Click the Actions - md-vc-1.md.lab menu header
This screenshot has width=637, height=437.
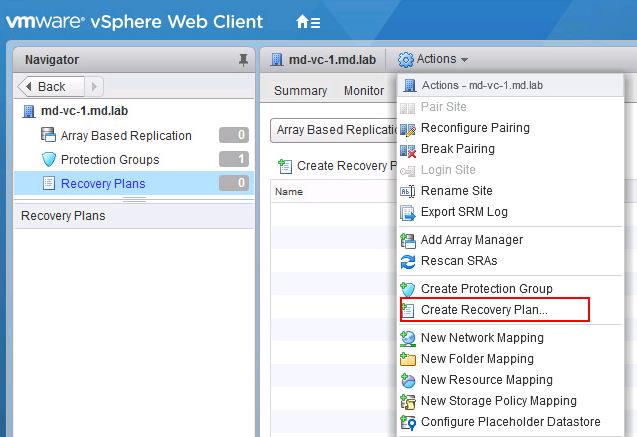[510, 85]
